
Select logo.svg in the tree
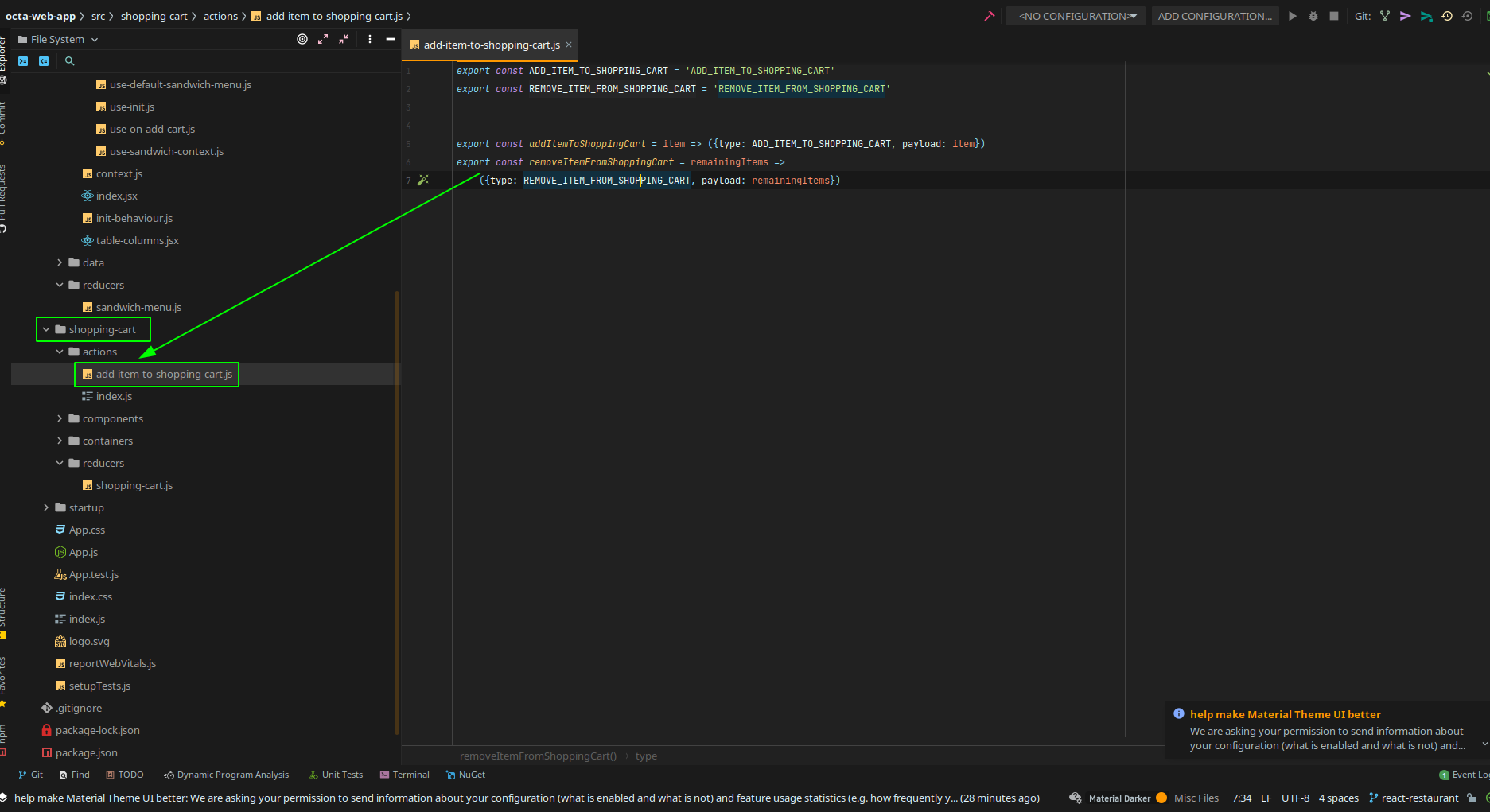coord(88,641)
